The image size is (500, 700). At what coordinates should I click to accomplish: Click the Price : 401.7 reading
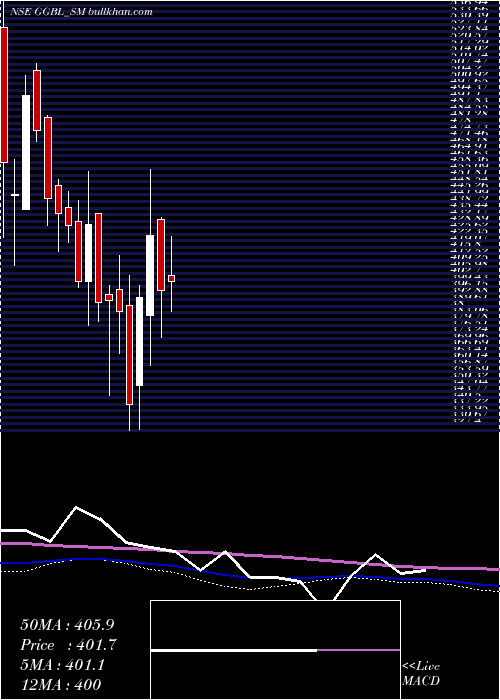coord(69,645)
